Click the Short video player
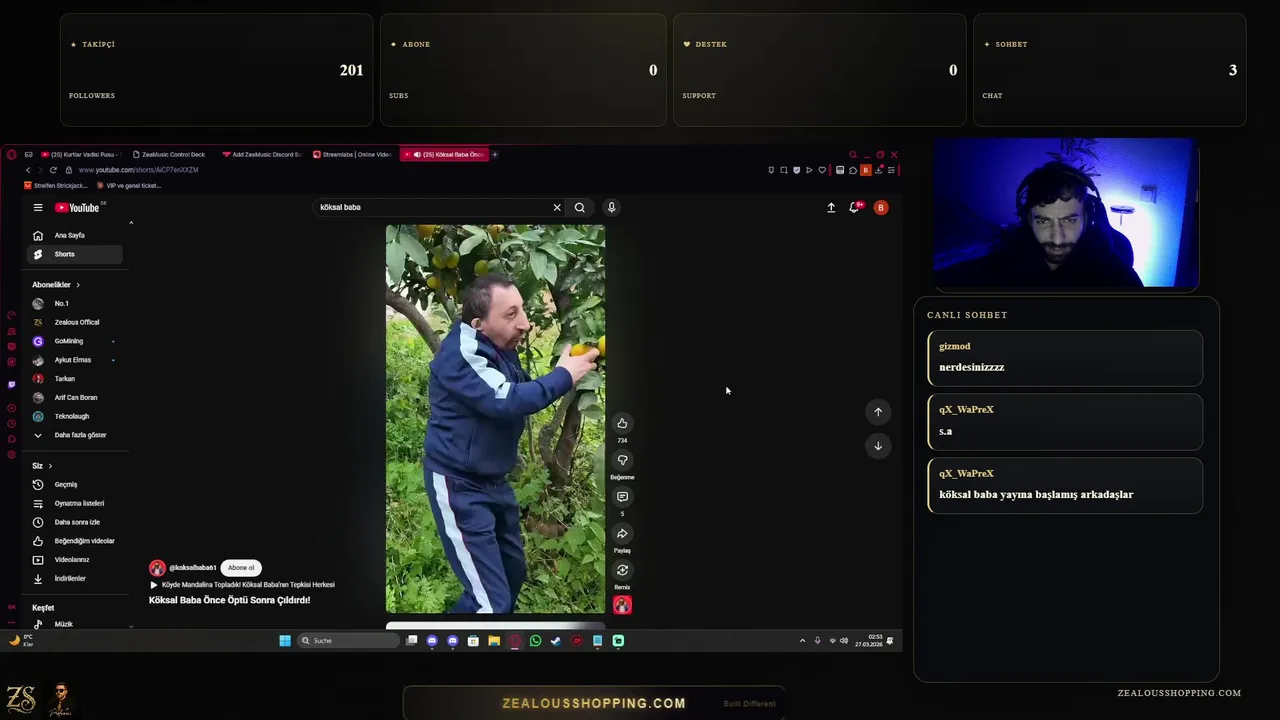Image resolution: width=1280 pixels, height=720 pixels. click(x=495, y=419)
